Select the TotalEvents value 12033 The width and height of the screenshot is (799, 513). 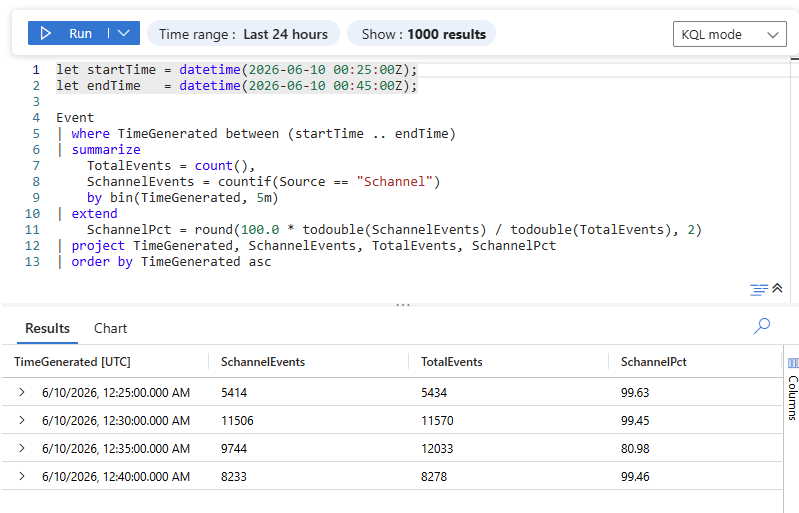point(437,449)
